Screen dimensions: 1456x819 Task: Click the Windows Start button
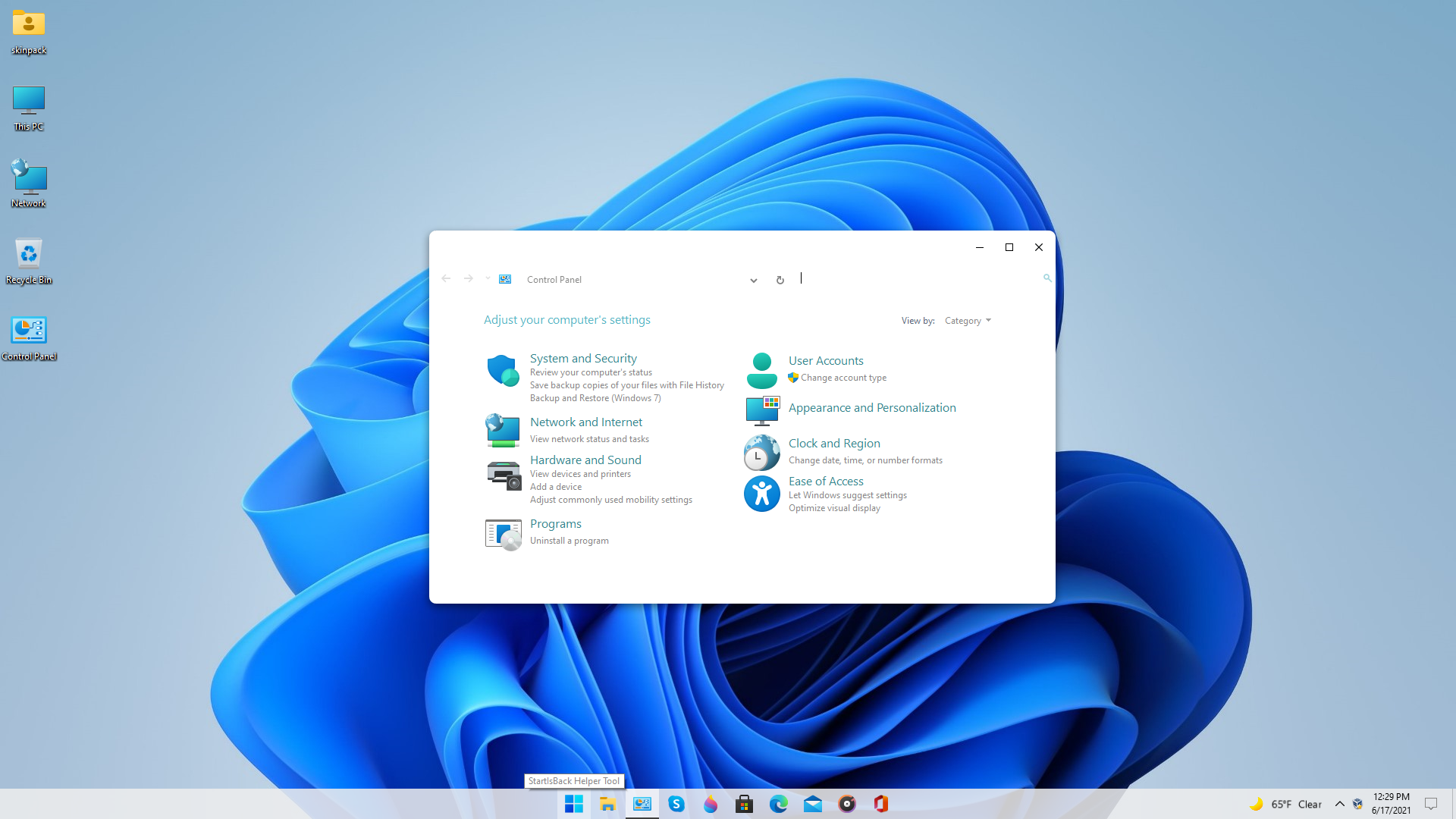pos(573,803)
